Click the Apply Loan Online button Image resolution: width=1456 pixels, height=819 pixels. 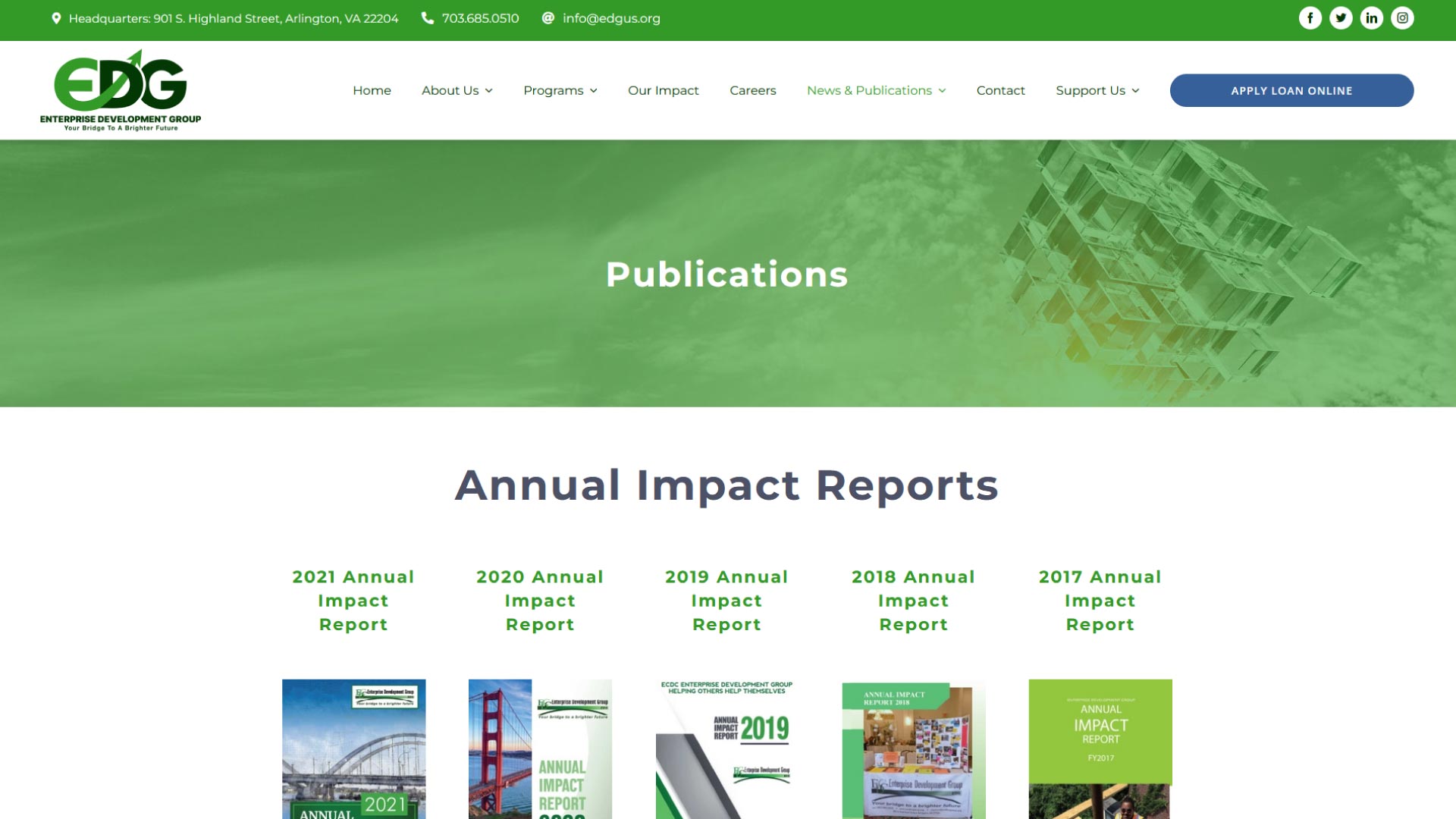pos(1291,90)
